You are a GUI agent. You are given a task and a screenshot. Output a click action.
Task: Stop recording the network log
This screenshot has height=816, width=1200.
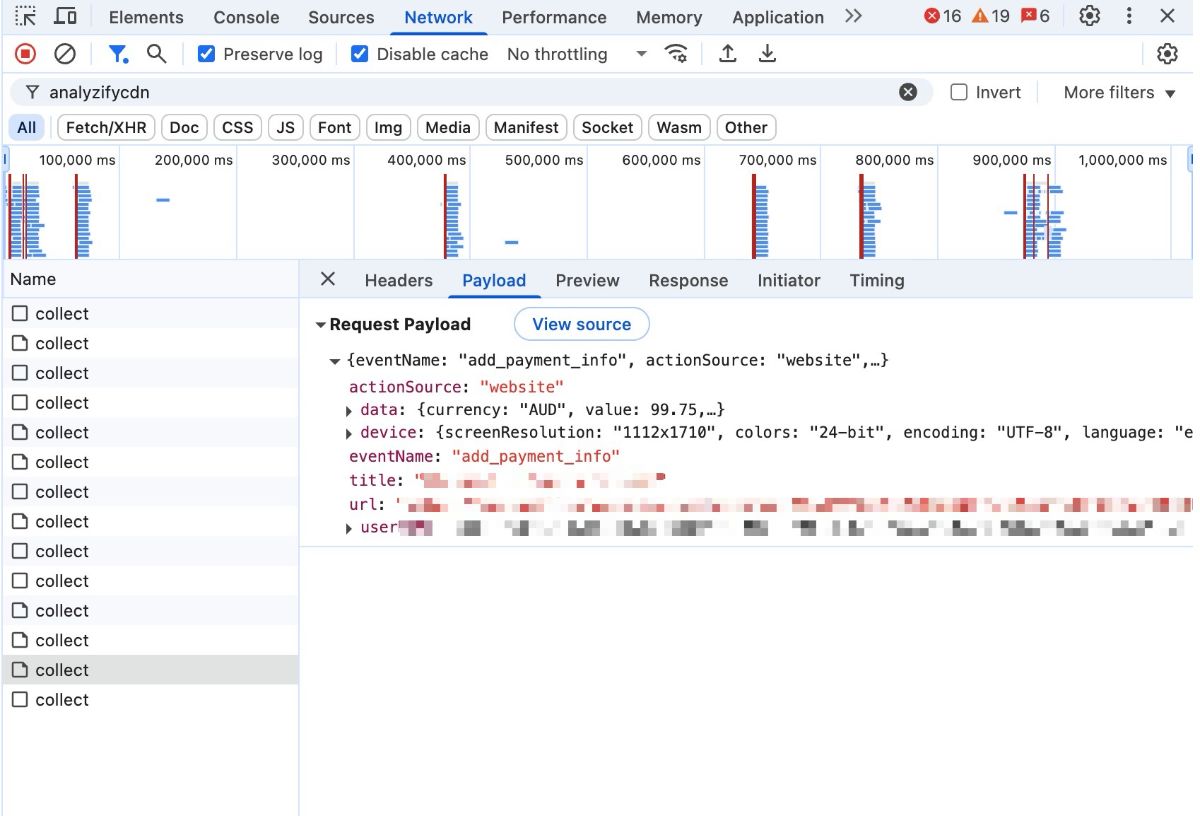point(26,54)
